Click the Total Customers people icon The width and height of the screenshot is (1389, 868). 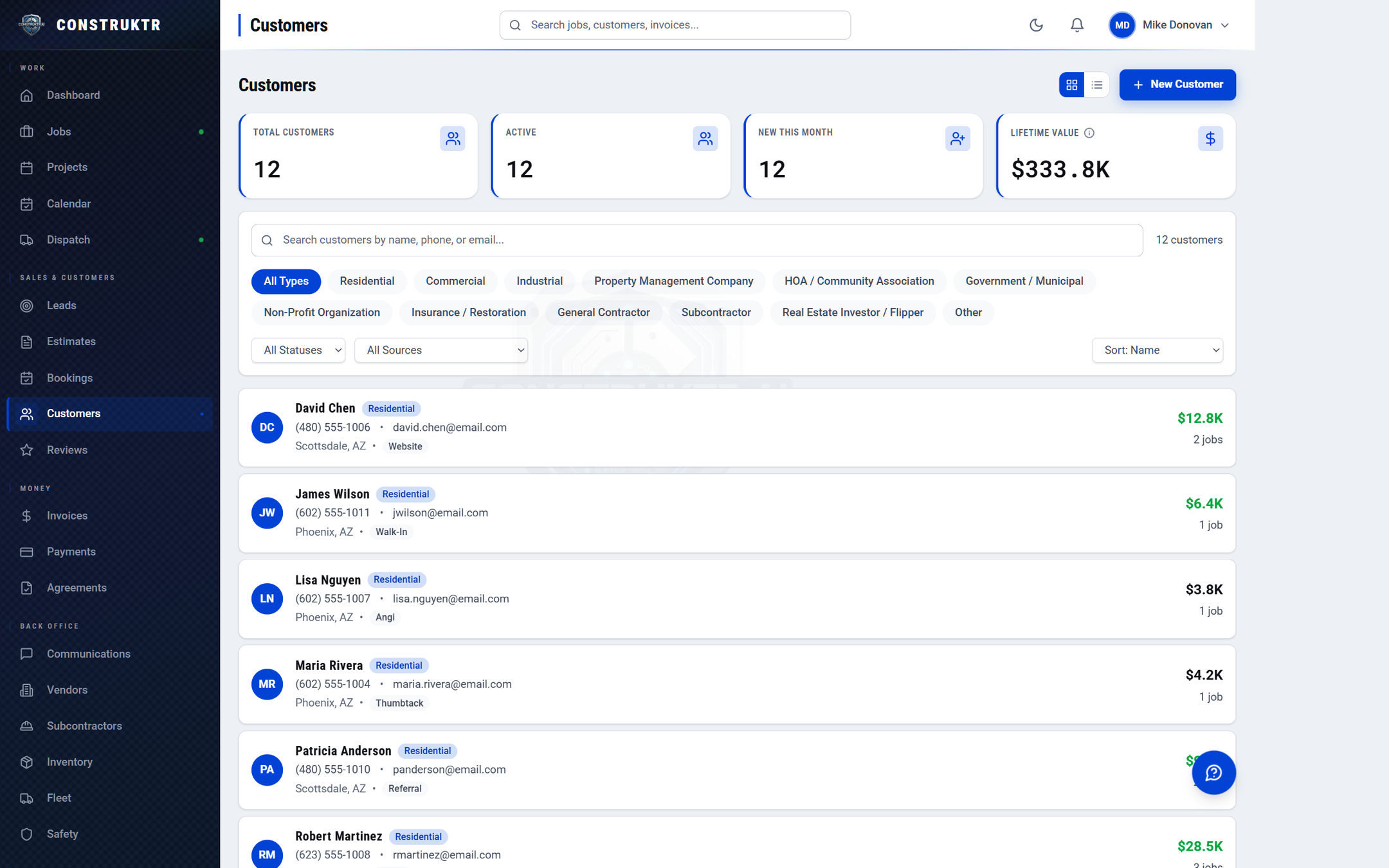tap(453, 139)
